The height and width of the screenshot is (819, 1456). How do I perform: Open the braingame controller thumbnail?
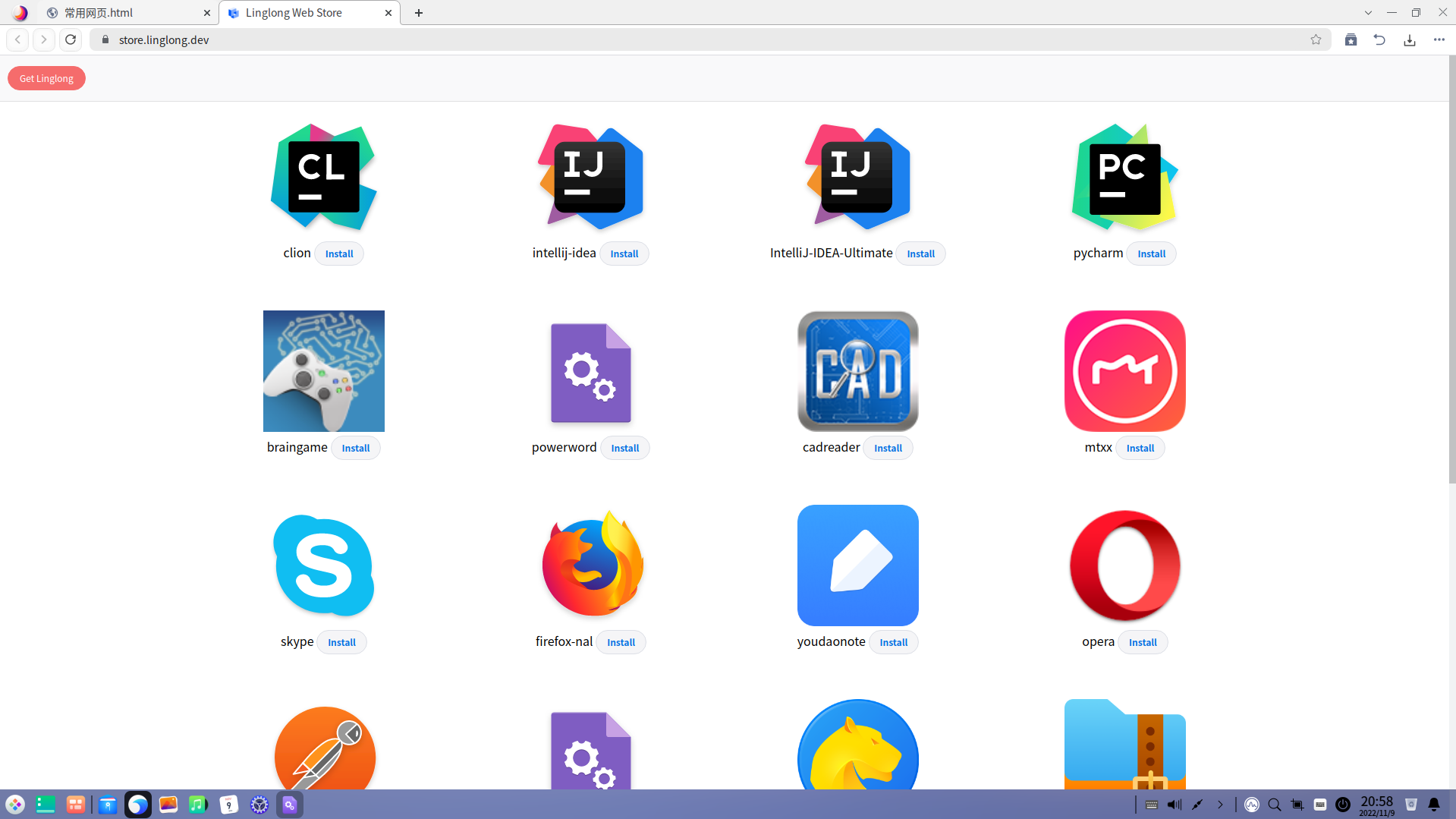tap(324, 371)
